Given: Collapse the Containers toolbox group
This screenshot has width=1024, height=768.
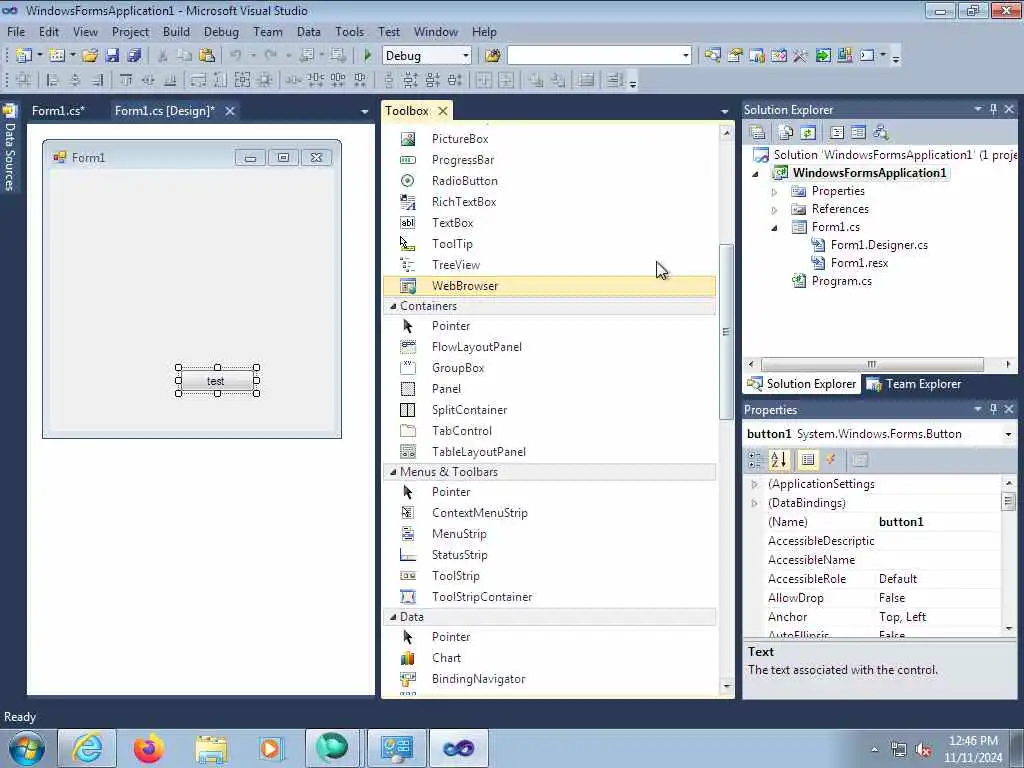Looking at the screenshot, I should click(x=393, y=306).
